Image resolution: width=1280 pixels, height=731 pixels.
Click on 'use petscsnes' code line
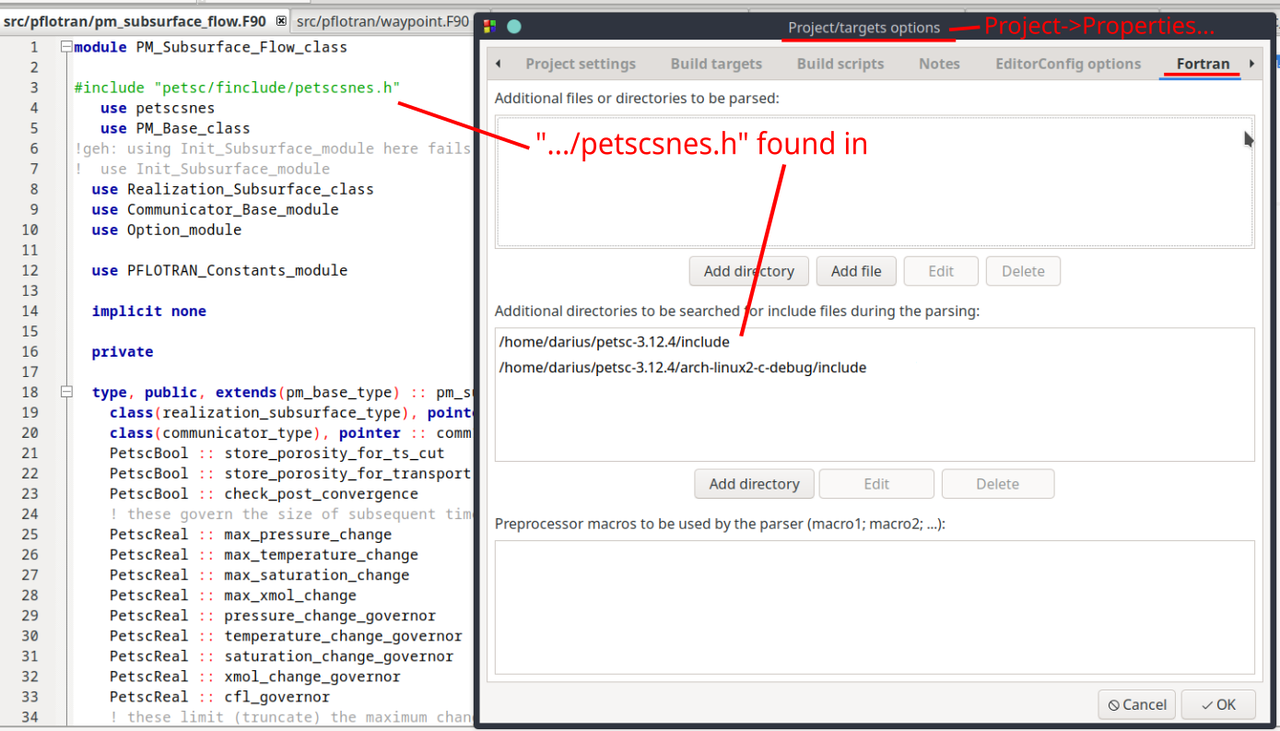click(x=157, y=108)
